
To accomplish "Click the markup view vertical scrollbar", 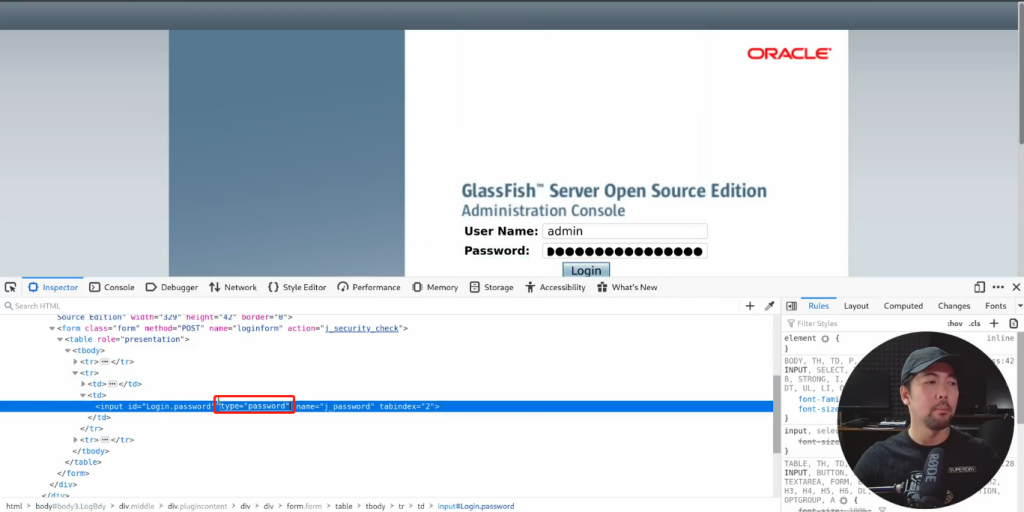I will [776, 414].
